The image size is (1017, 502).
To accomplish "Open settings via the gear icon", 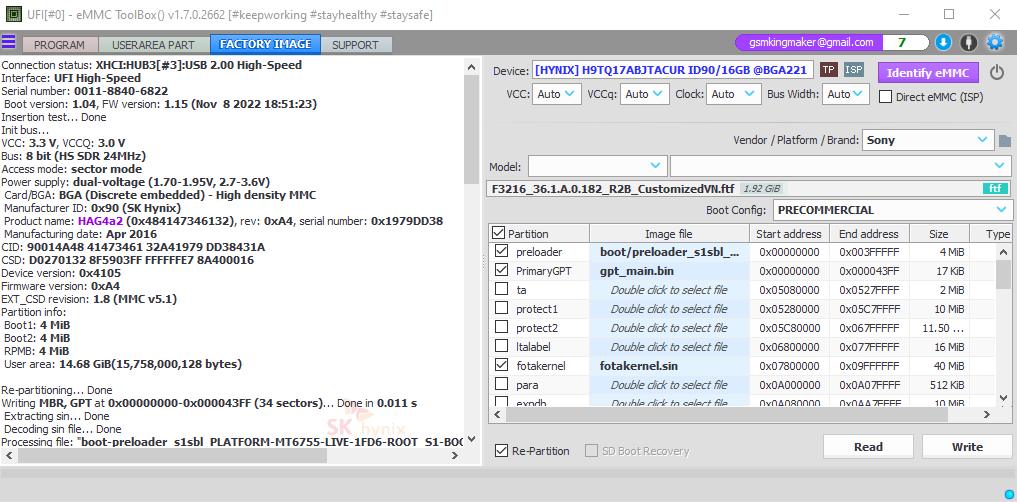I will point(995,43).
